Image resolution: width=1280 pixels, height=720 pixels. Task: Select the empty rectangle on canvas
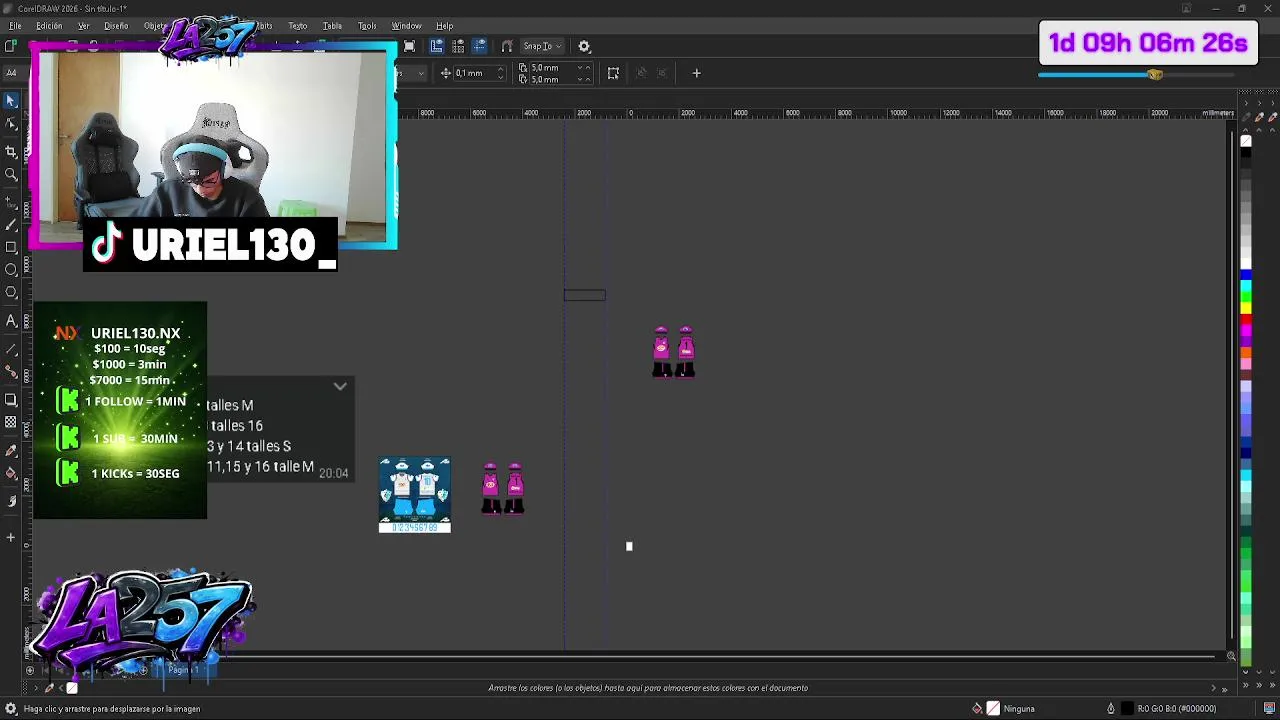[x=584, y=295]
